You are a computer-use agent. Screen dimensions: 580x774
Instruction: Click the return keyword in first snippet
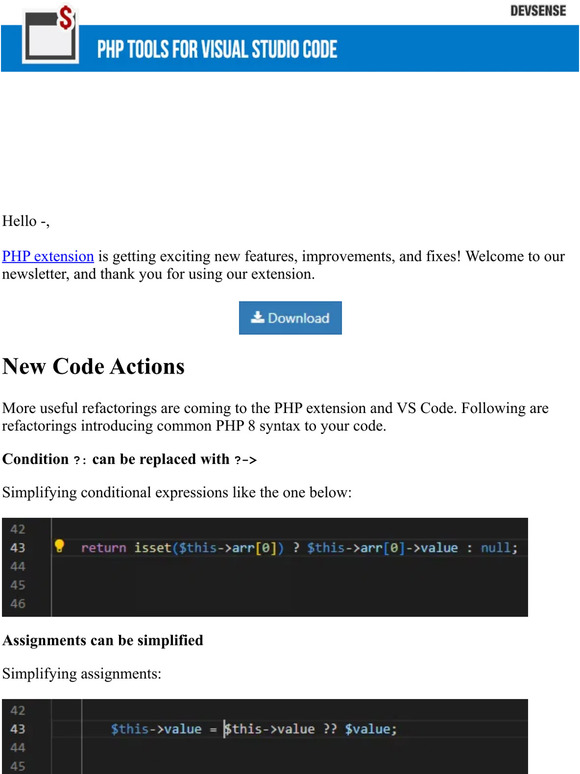104,548
